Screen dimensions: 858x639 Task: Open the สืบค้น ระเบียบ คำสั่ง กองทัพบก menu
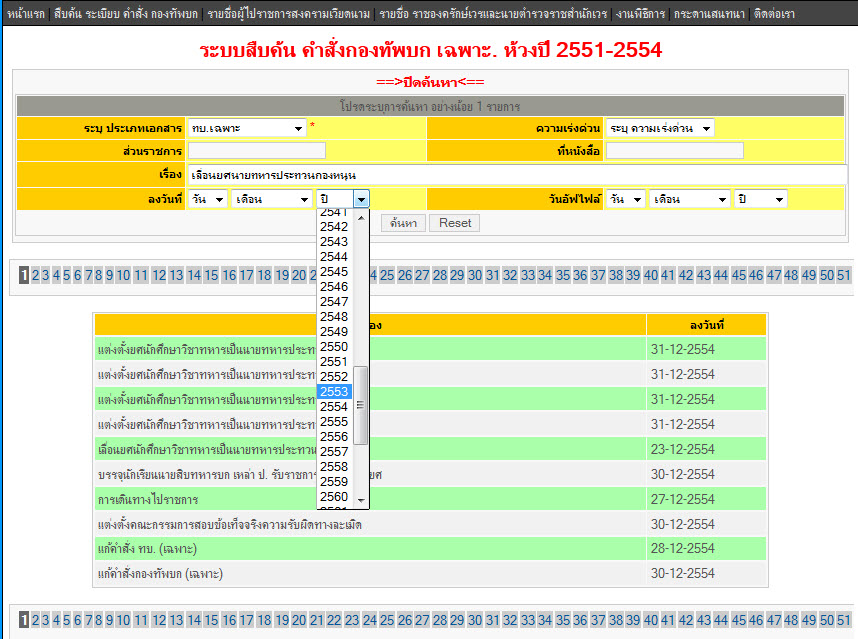pos(126,14)
